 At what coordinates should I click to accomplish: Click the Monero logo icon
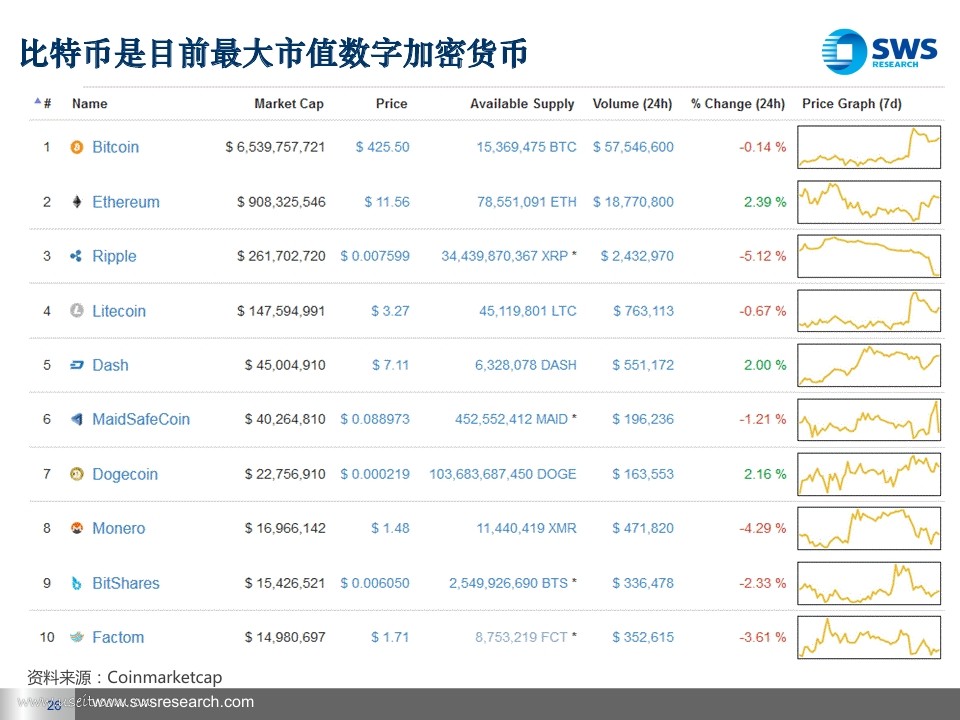point(77,528)
